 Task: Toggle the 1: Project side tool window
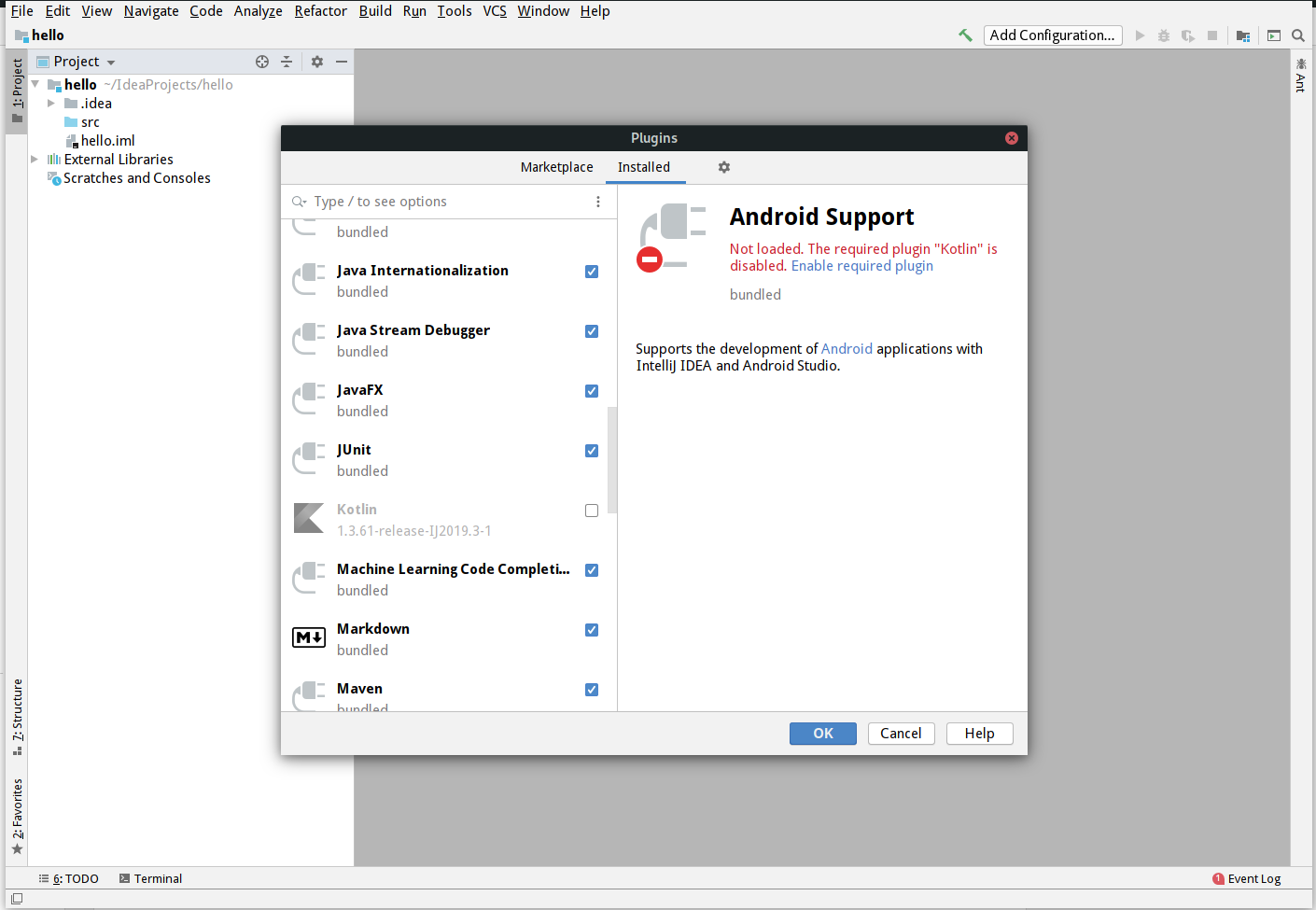point(17,91)
